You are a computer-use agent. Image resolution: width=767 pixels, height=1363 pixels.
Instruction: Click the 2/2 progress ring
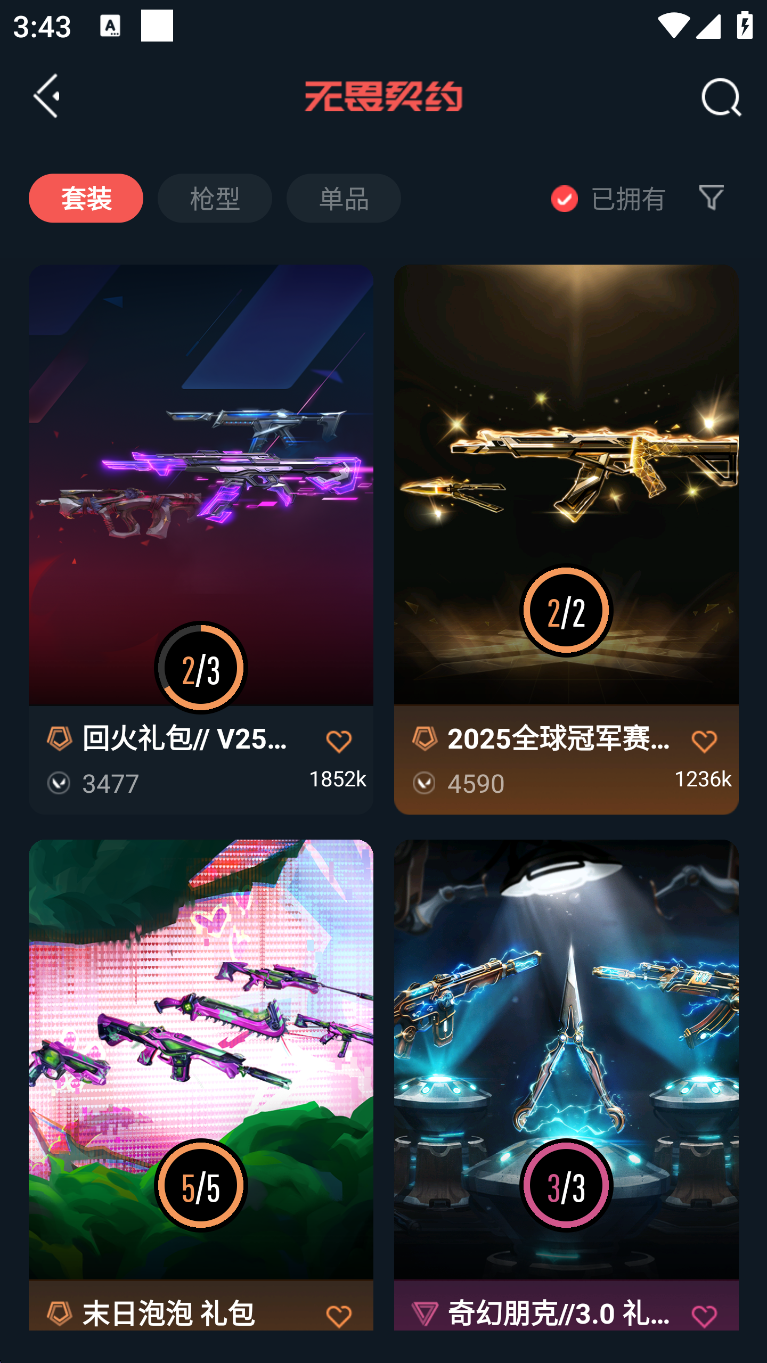[566, 610]
